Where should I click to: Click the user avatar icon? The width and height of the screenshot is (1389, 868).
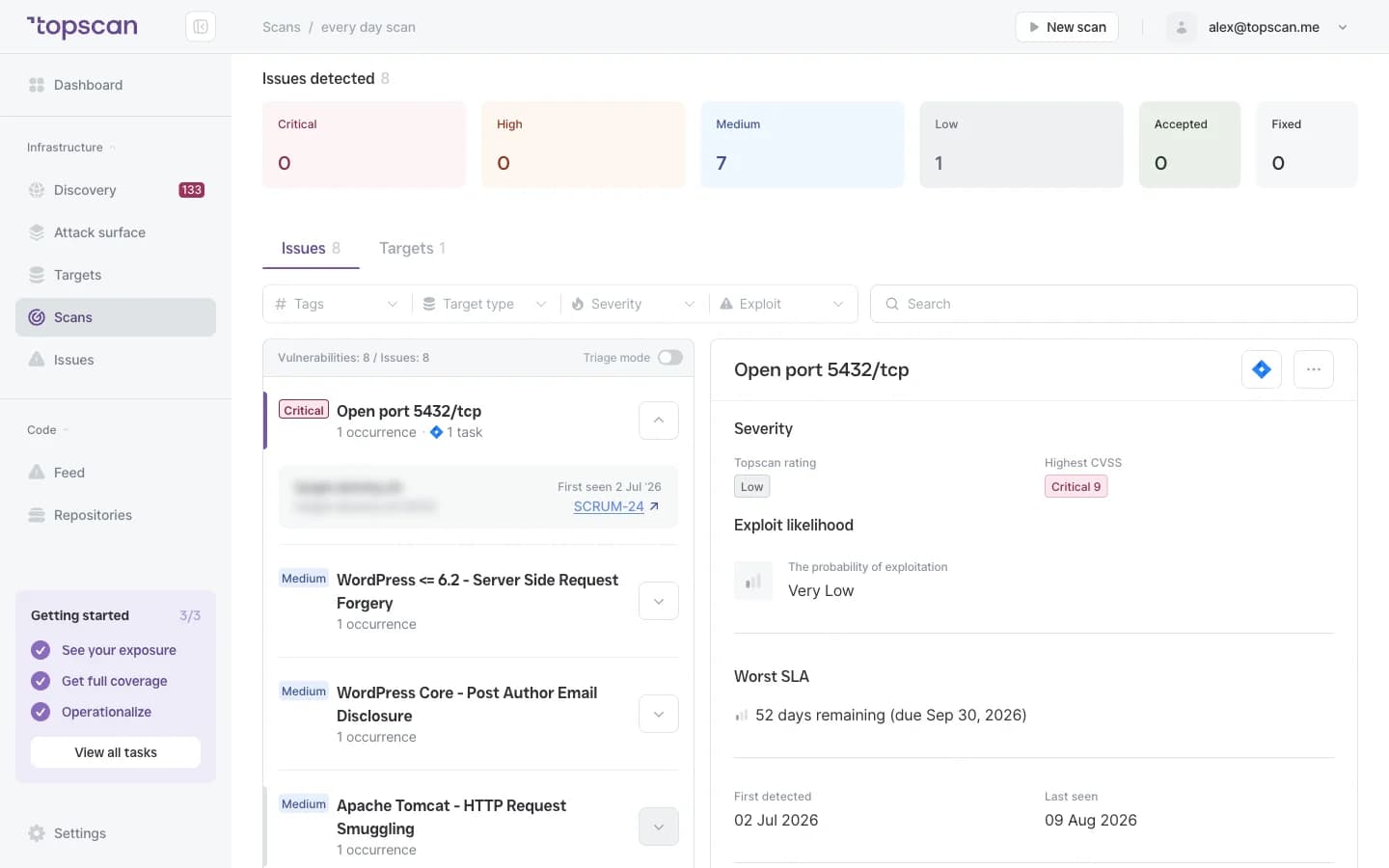coord(1182,27)
